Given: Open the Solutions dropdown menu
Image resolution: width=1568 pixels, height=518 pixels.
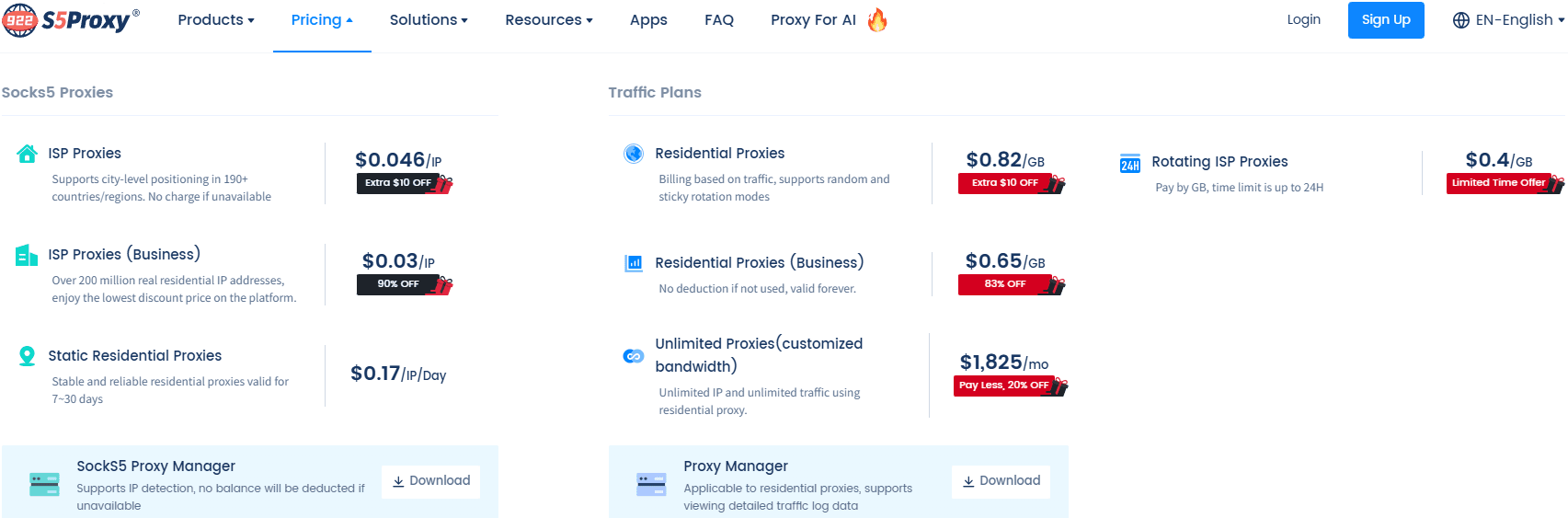Looking at the screenshot, I should (428, 20).
